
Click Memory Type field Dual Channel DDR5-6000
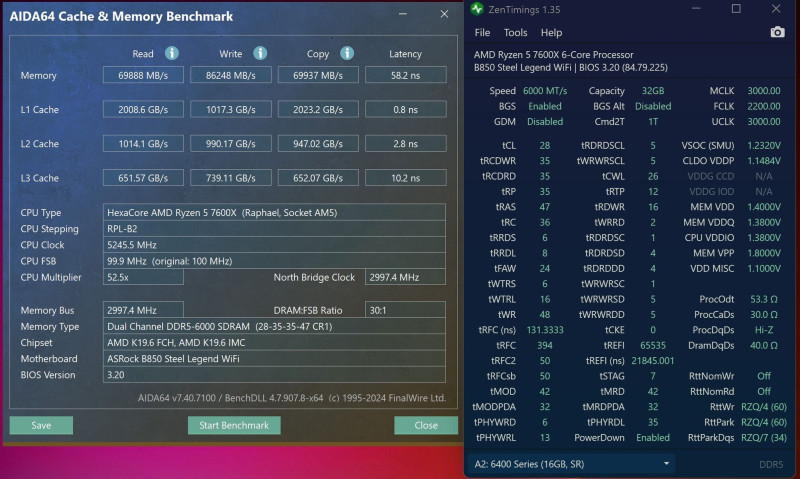(x=274, y=326)
